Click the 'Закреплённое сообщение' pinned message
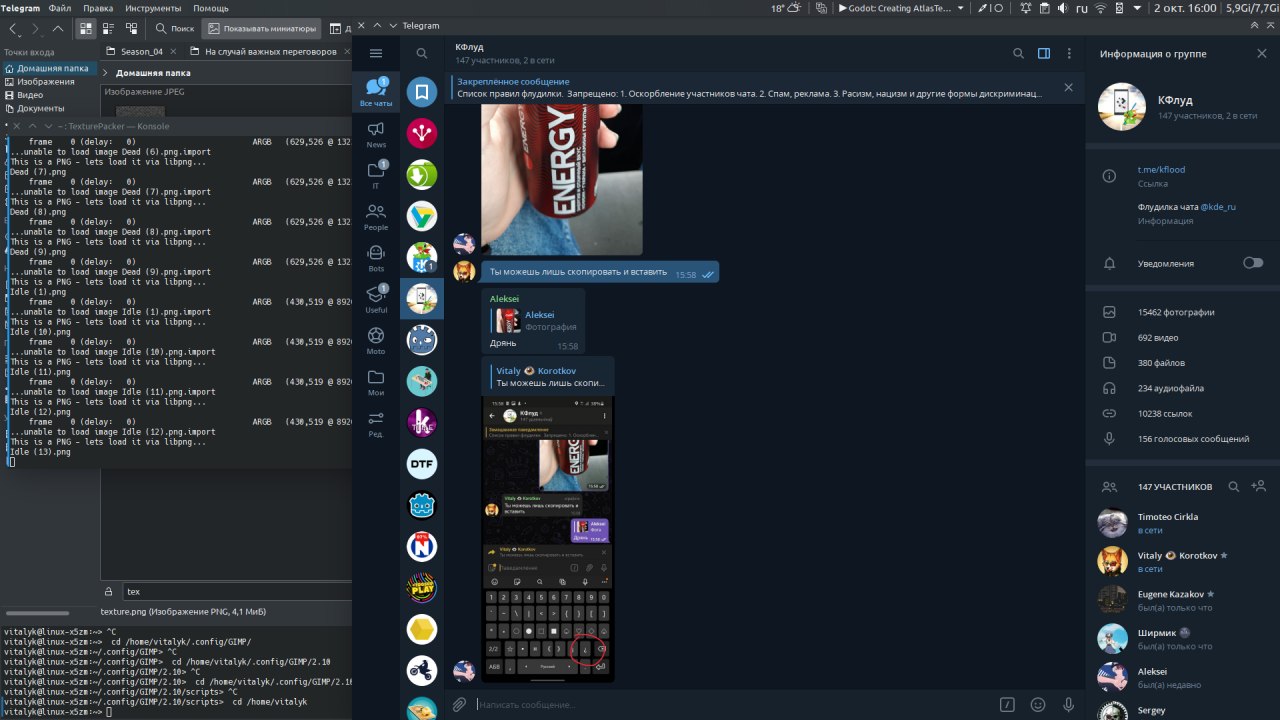This screenshot has width=1280, height=720. (749, 87)
